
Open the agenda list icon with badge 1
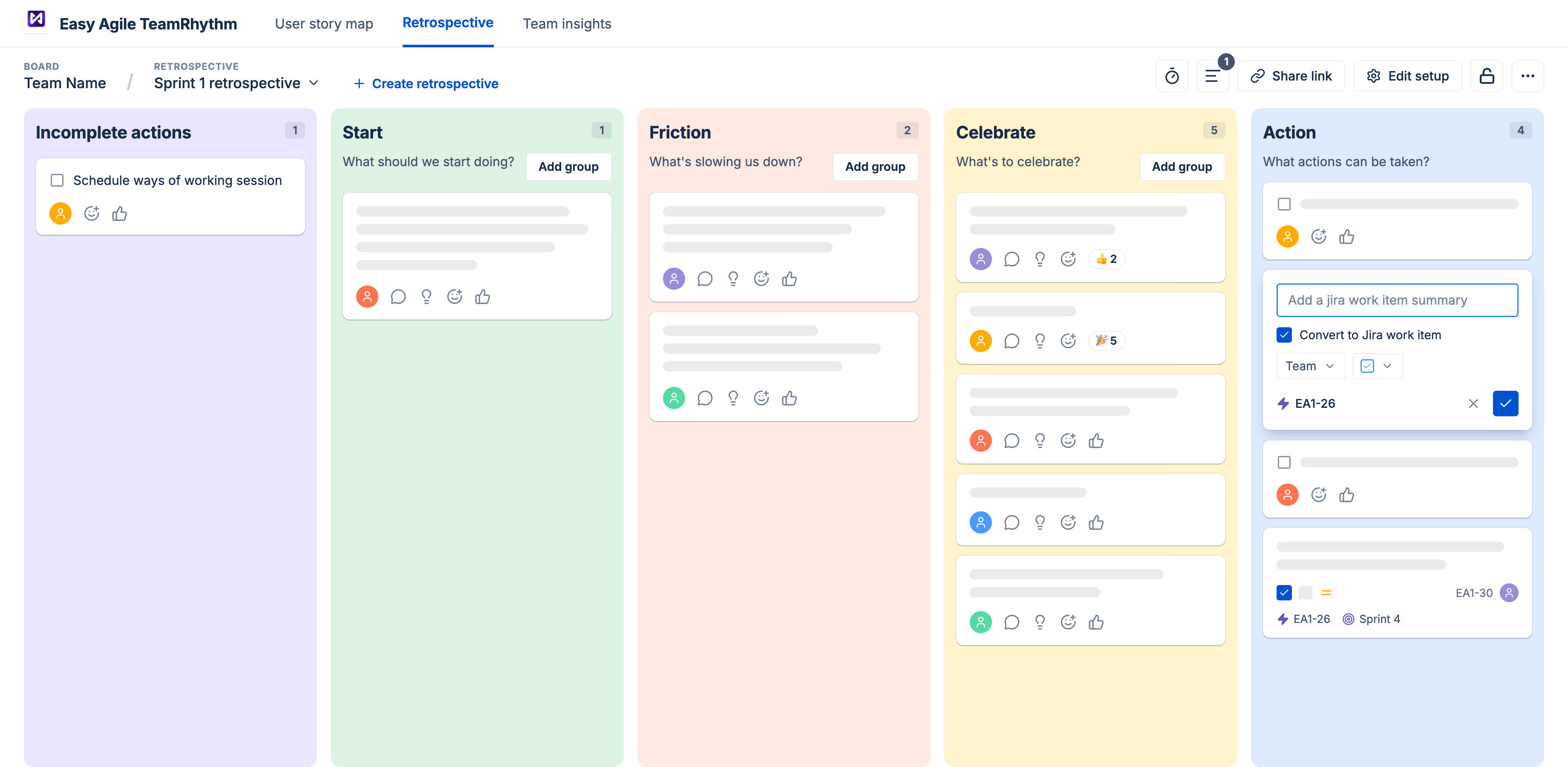[x=1212, y=76]
